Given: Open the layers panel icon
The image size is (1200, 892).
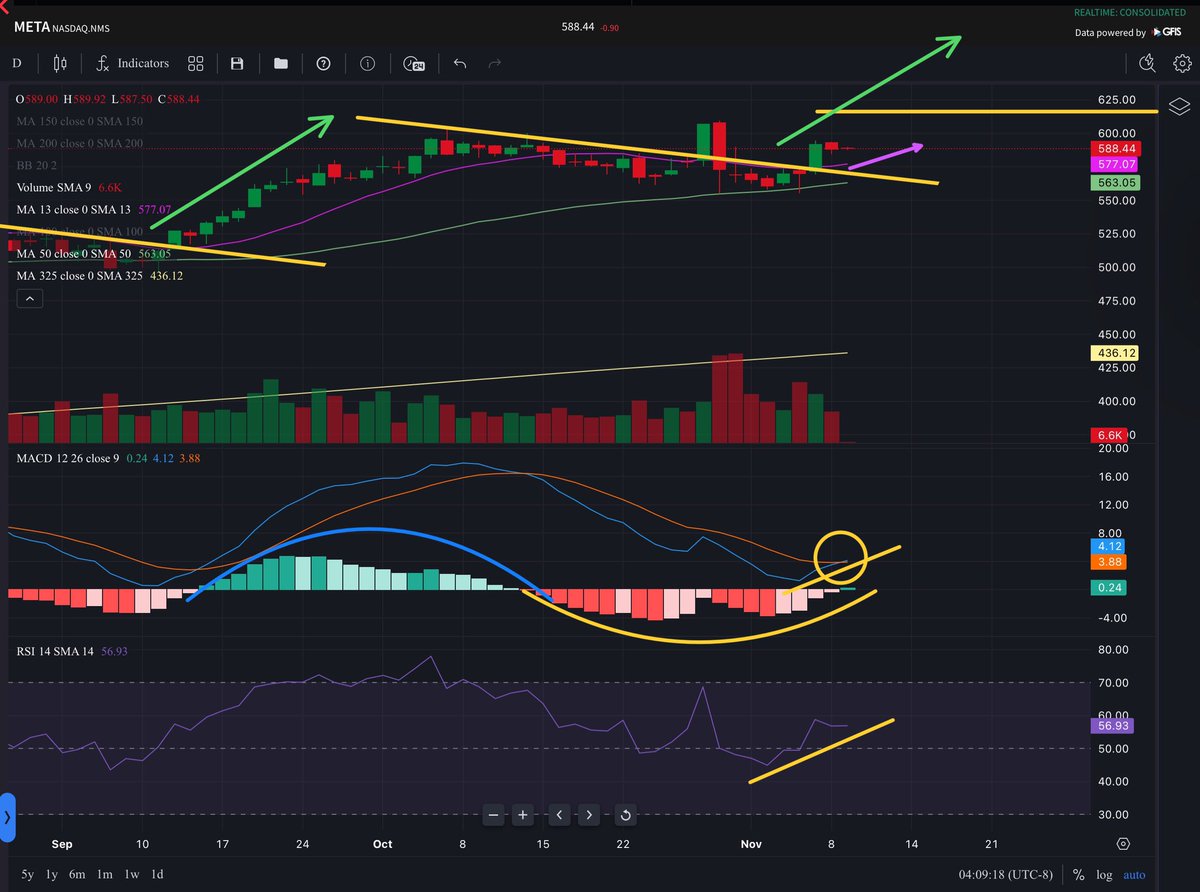Looking at the screenshot, I should tap(1179, 107).
